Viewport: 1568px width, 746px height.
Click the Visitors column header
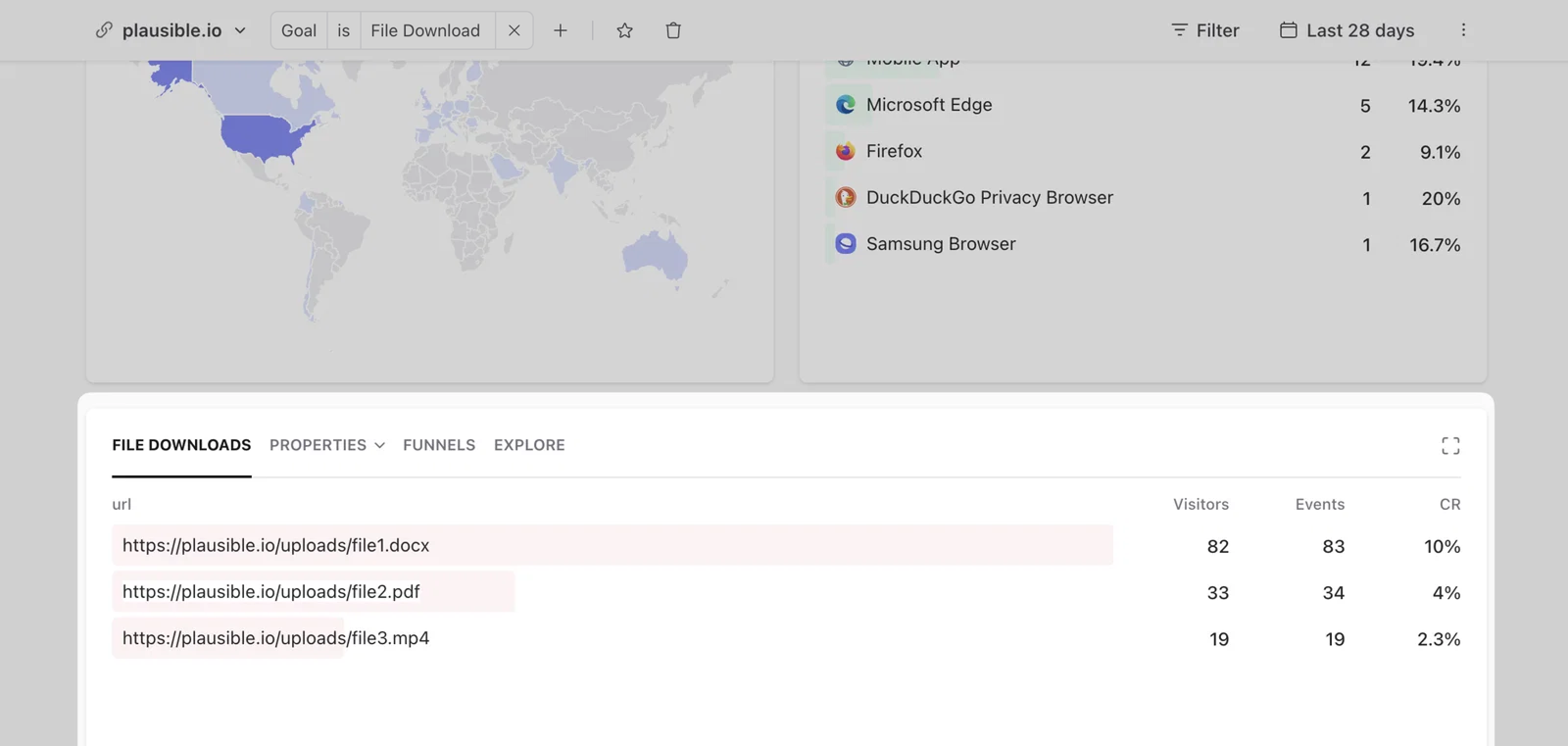click(1200, 504)
